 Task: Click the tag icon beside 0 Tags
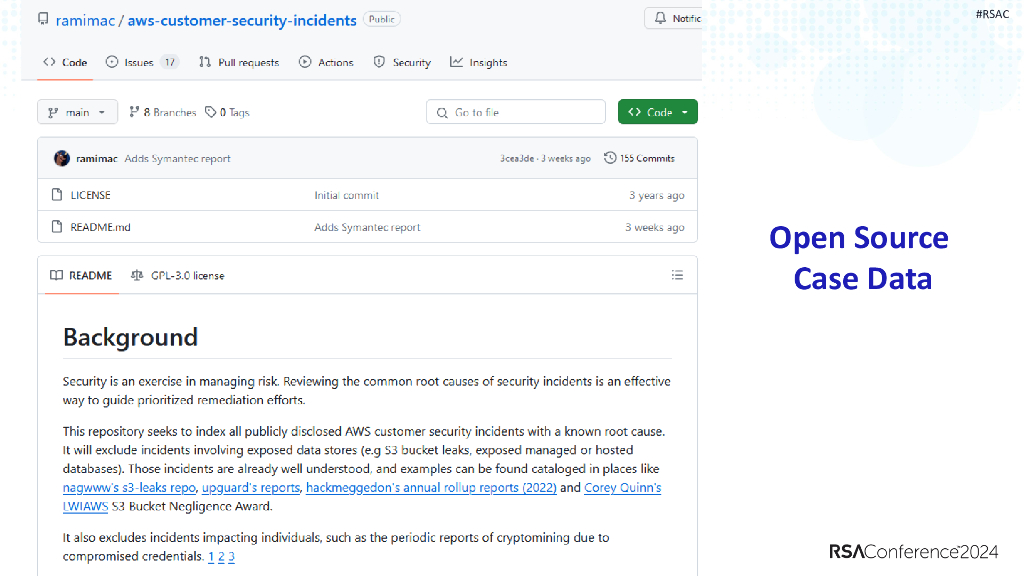coord(210,112)
